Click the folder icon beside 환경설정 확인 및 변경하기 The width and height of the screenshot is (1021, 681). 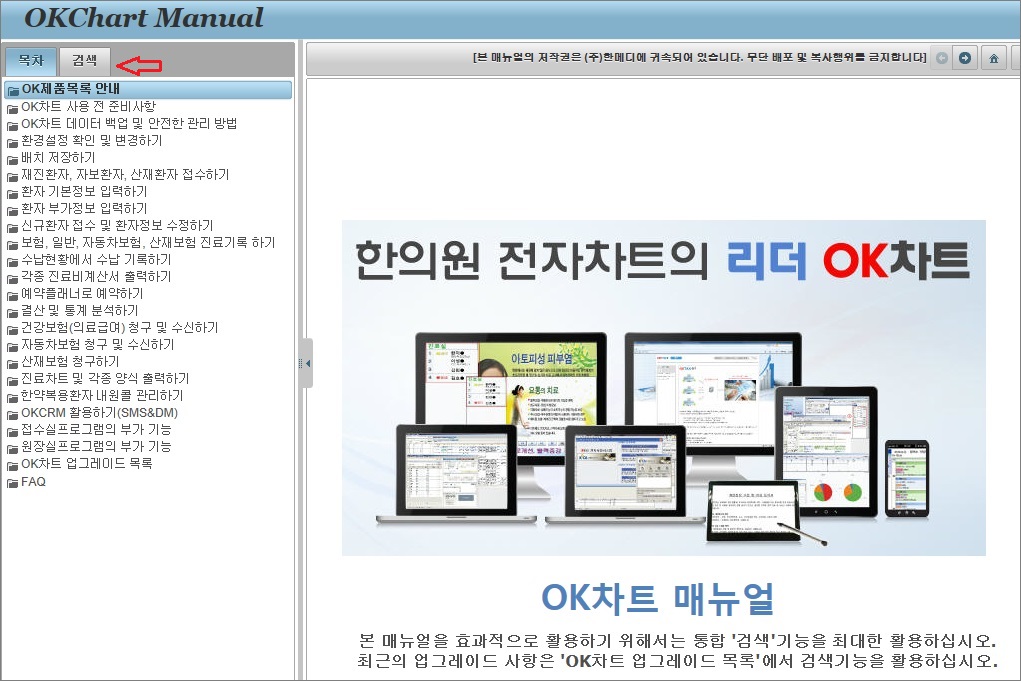(x=12, y=142)
